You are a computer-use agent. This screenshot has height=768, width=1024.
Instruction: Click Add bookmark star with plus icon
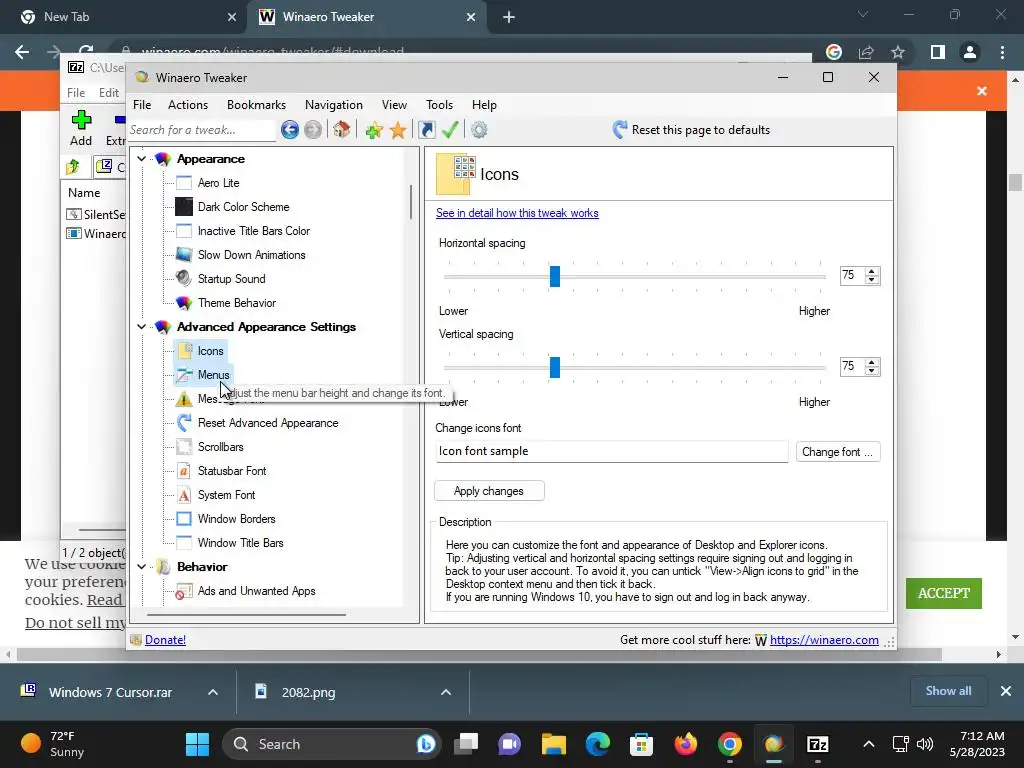click(374, 130)
